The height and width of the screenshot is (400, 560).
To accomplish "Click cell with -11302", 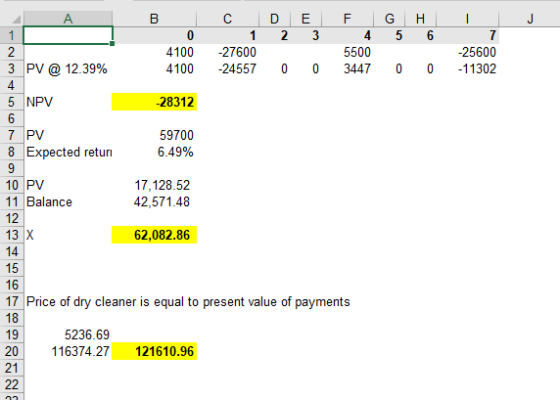I will coord(467,69).
